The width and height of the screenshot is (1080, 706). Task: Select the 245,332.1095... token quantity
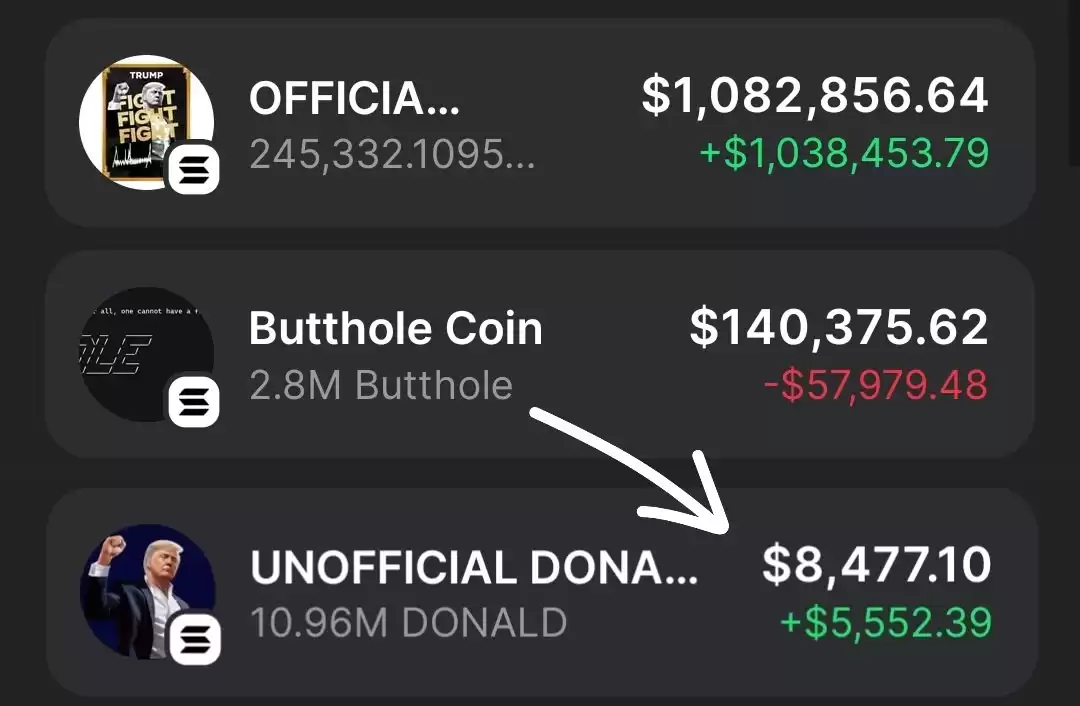tap(392, 154)
